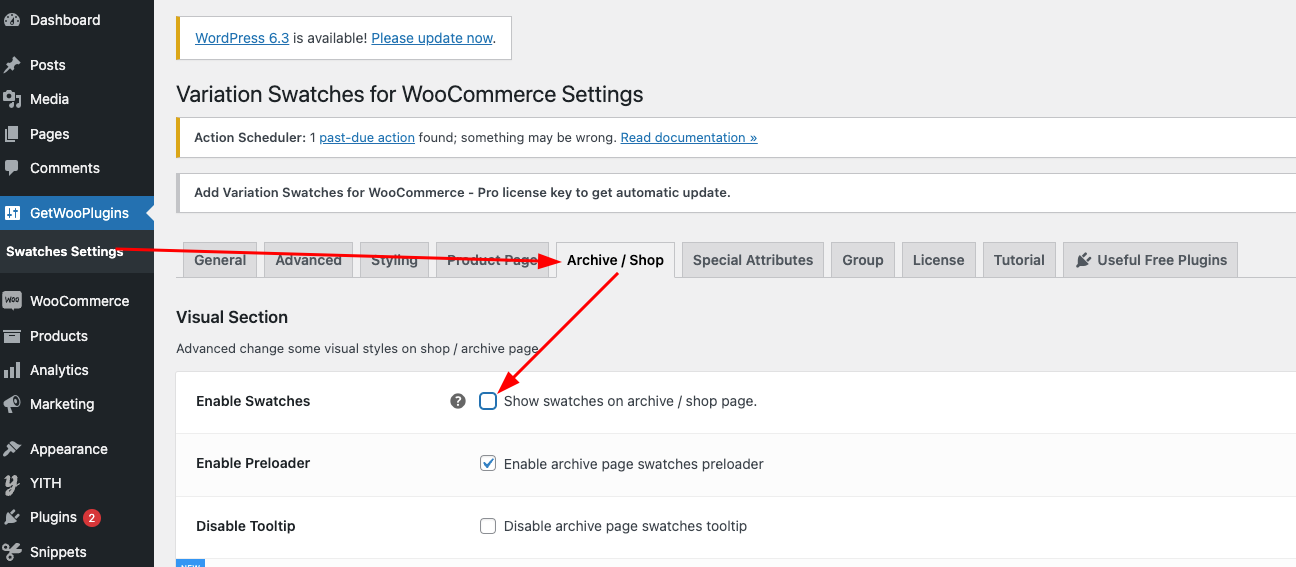Open the Plugins menu item
Image resolution: width=1296 pixels, height=567 pixels.
[77, 517]
